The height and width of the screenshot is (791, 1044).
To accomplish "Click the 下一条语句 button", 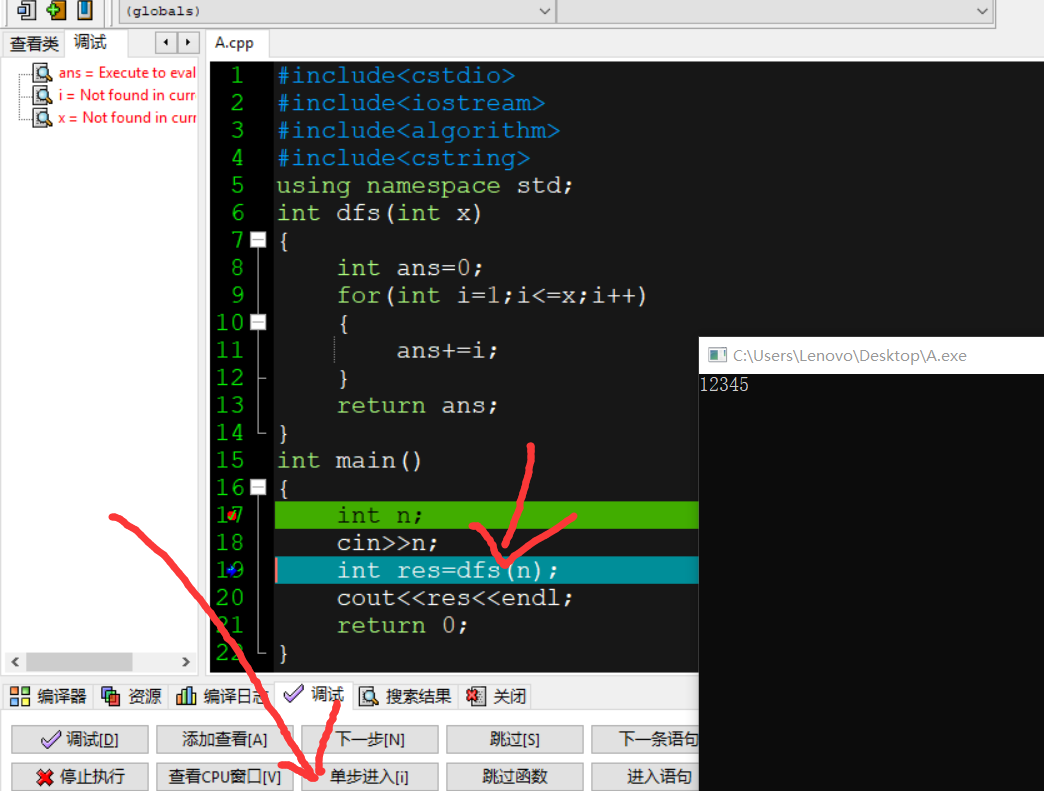I will pos(645,739).
